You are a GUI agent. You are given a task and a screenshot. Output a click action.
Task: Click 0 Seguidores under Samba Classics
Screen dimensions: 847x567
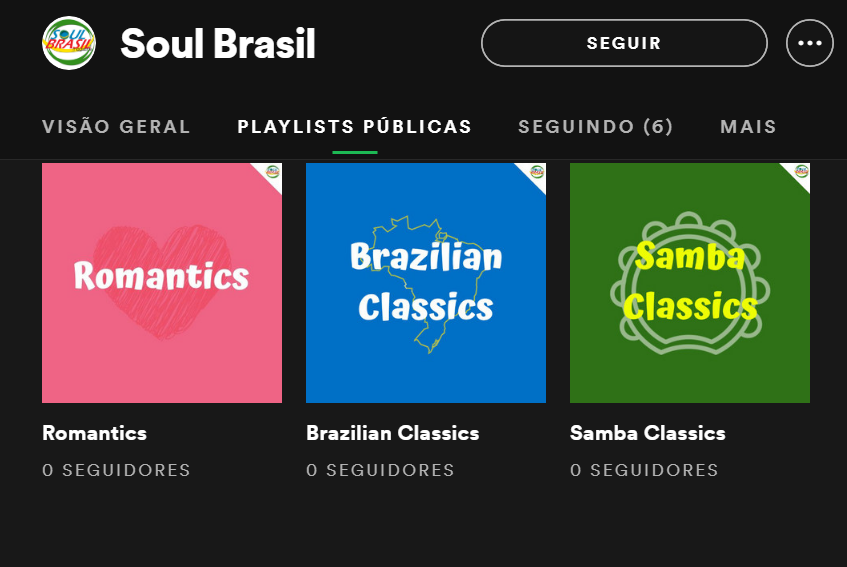(x=644, y=470)
